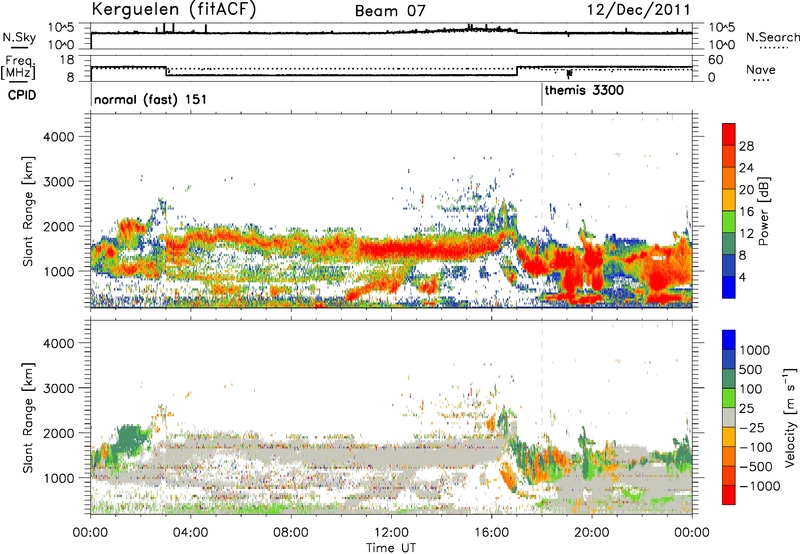Click the '-25' tick on Velocity colorbar

click(752, 427)
